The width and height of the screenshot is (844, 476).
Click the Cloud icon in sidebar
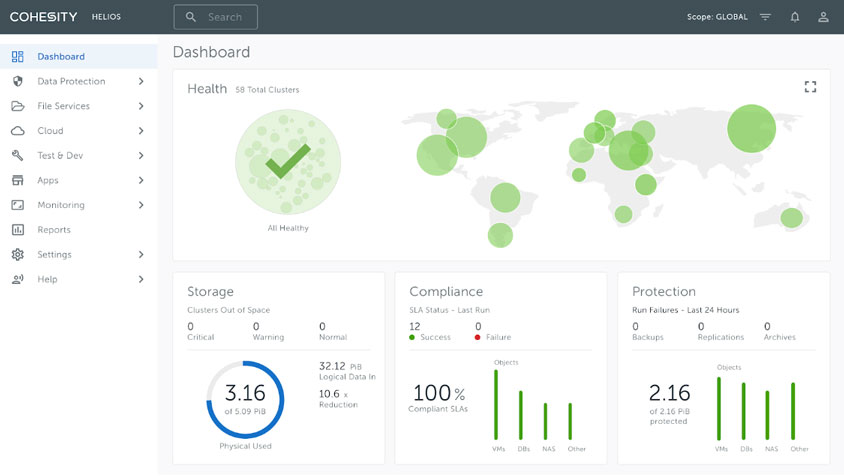pos(17,131)
